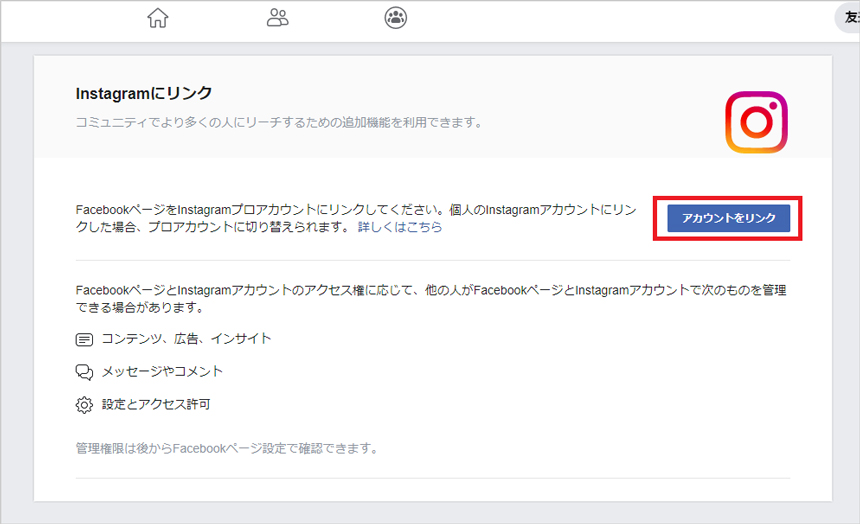Screen dimensions: 860x524
Task: Click the chat bubble icon beside メッセージやコメント
Action: coord(84,372)
